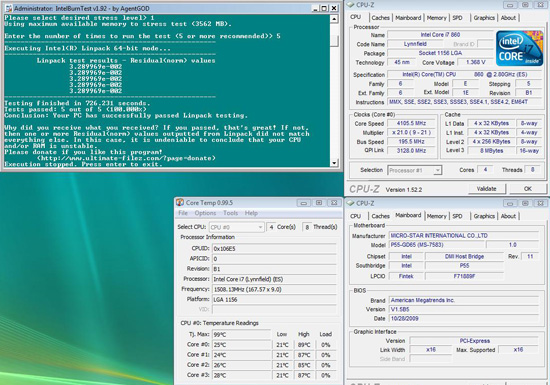Open SPD tab in lower CPU-Z window
This screenshot has width=550, height=385.
coord(457,216)
